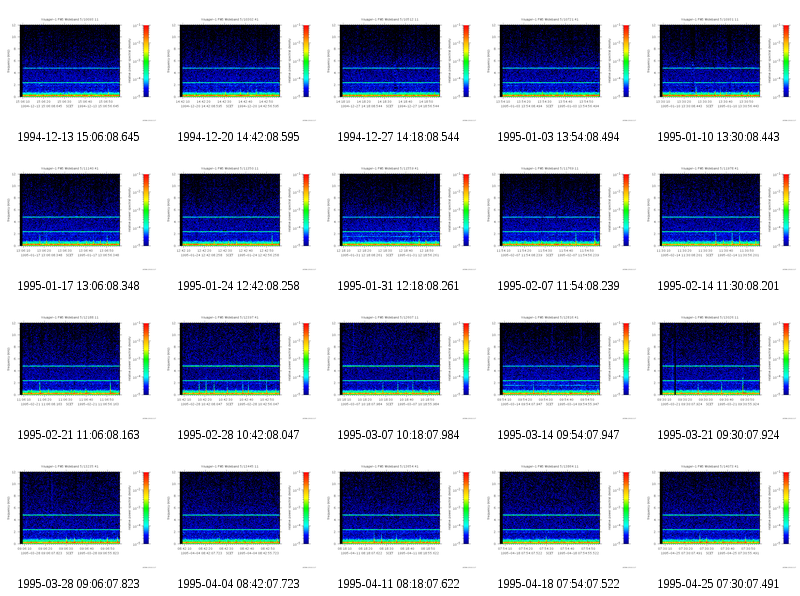Enlarge the 1995-03-28 09:06:07.823 spectrogram plot
The image size is (800, 596).
(79, 515)
